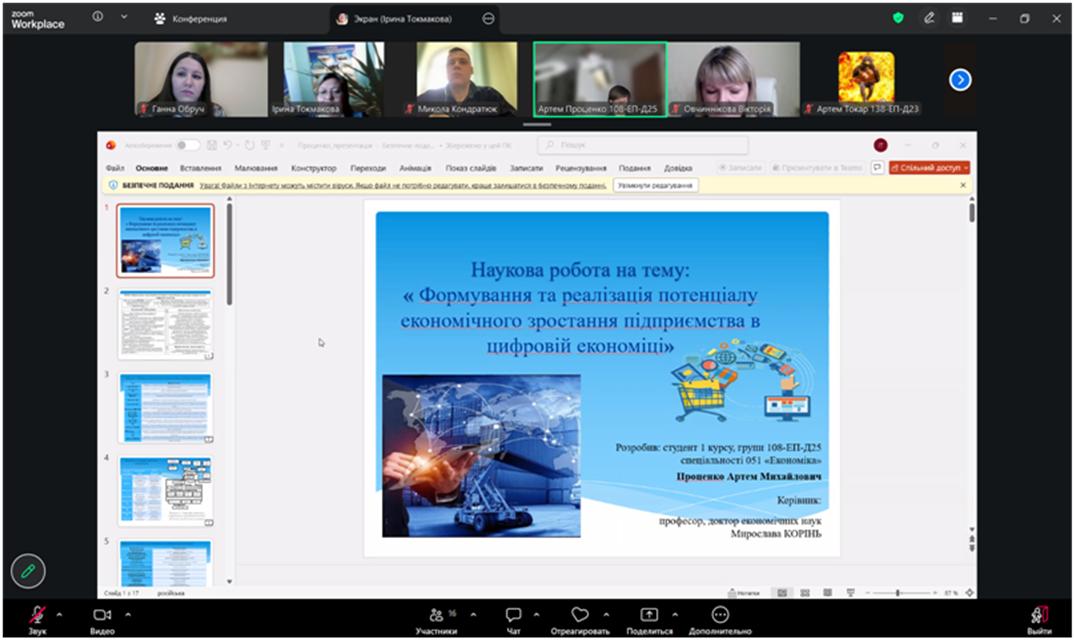Image resolution: width=1075 pixels, height=640 pixels.
Task: Turn on the camera via Видео
Action: tap(102, 614)
